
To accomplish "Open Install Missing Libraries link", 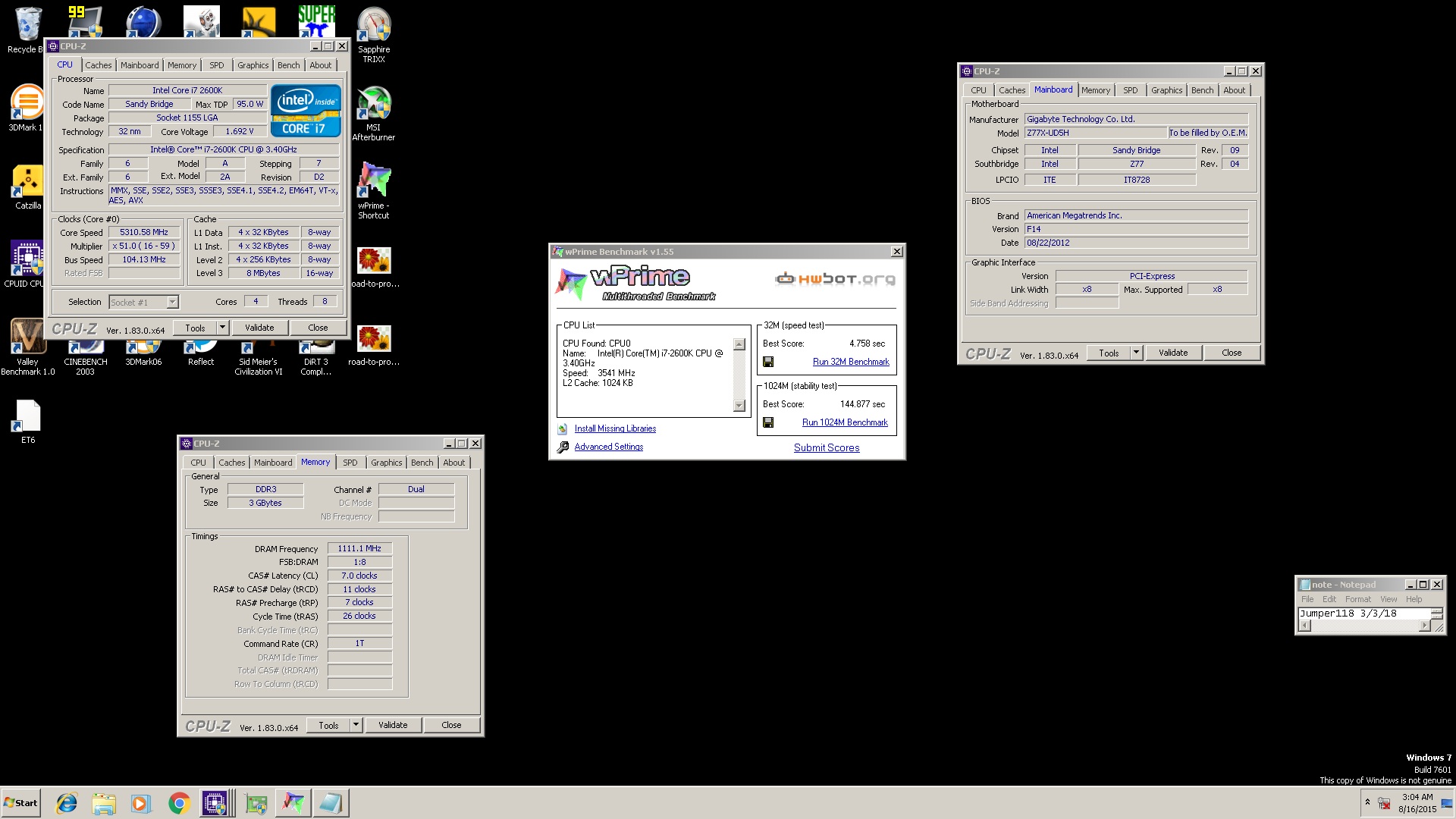I will [615, 429].
